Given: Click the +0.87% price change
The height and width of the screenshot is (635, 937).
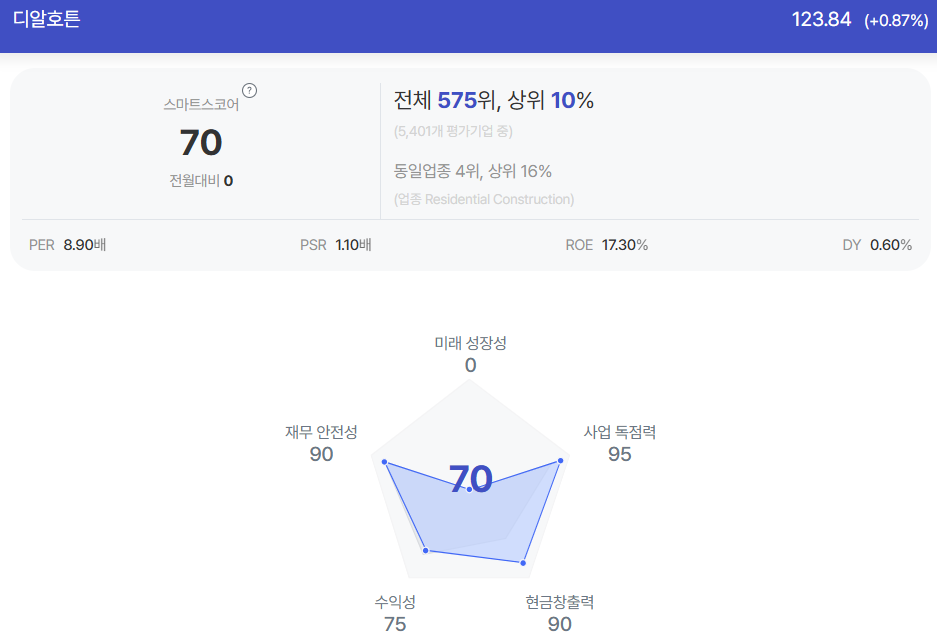Looking at the screenshot, I should [x=896, y=21].
